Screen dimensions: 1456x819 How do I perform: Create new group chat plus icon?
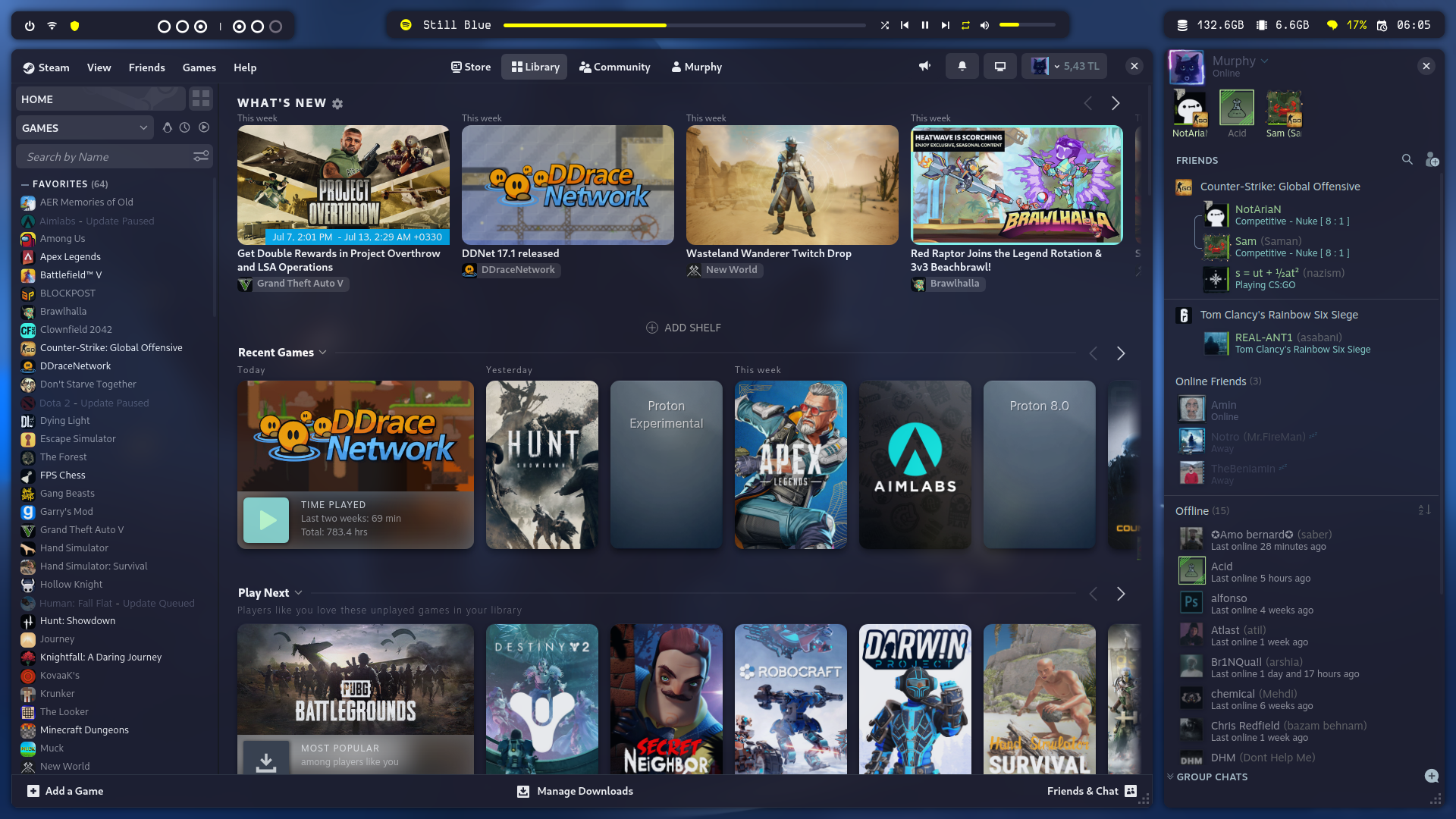(x=1431, y=776)
